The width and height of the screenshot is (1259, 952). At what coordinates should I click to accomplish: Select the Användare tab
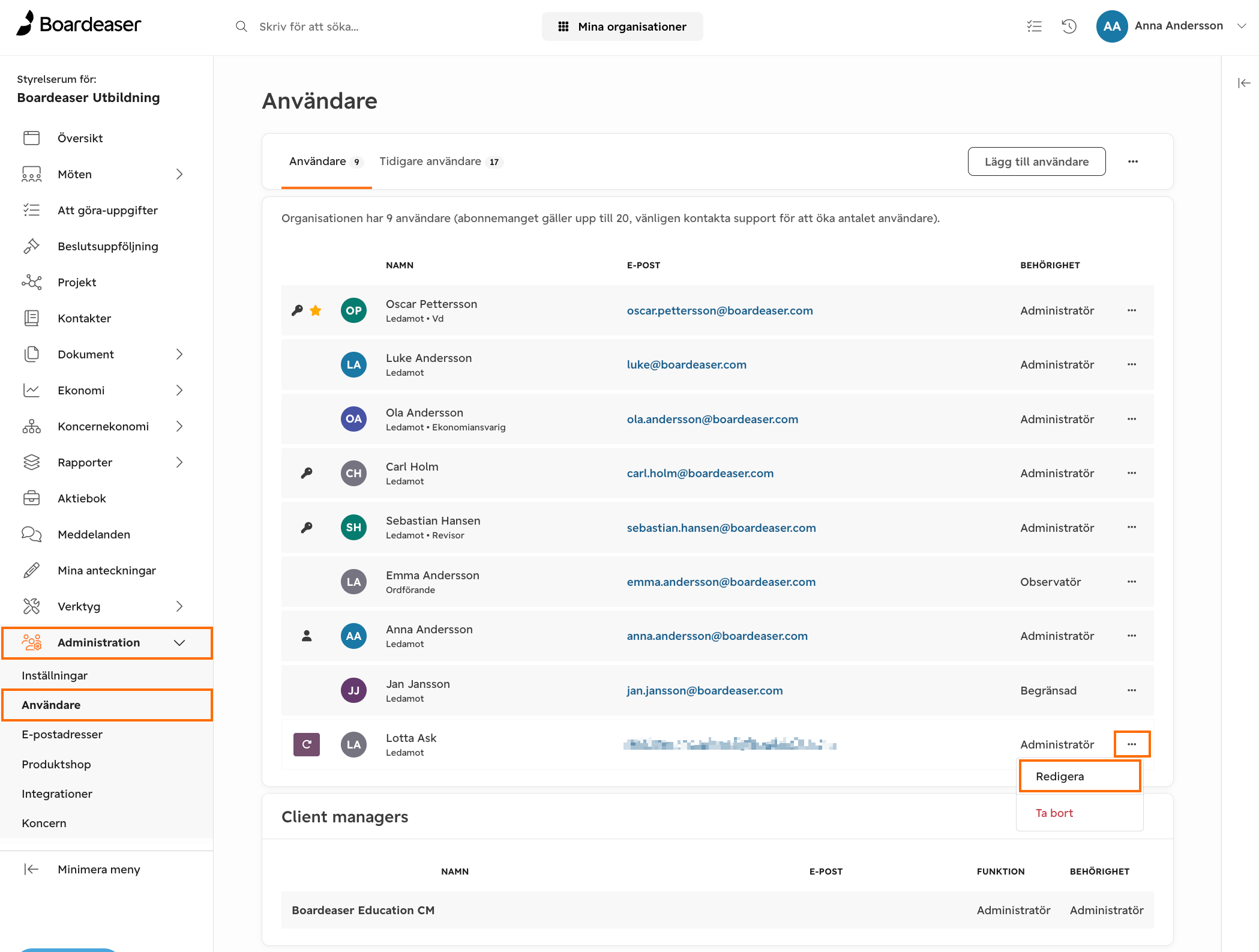(326, 161)
